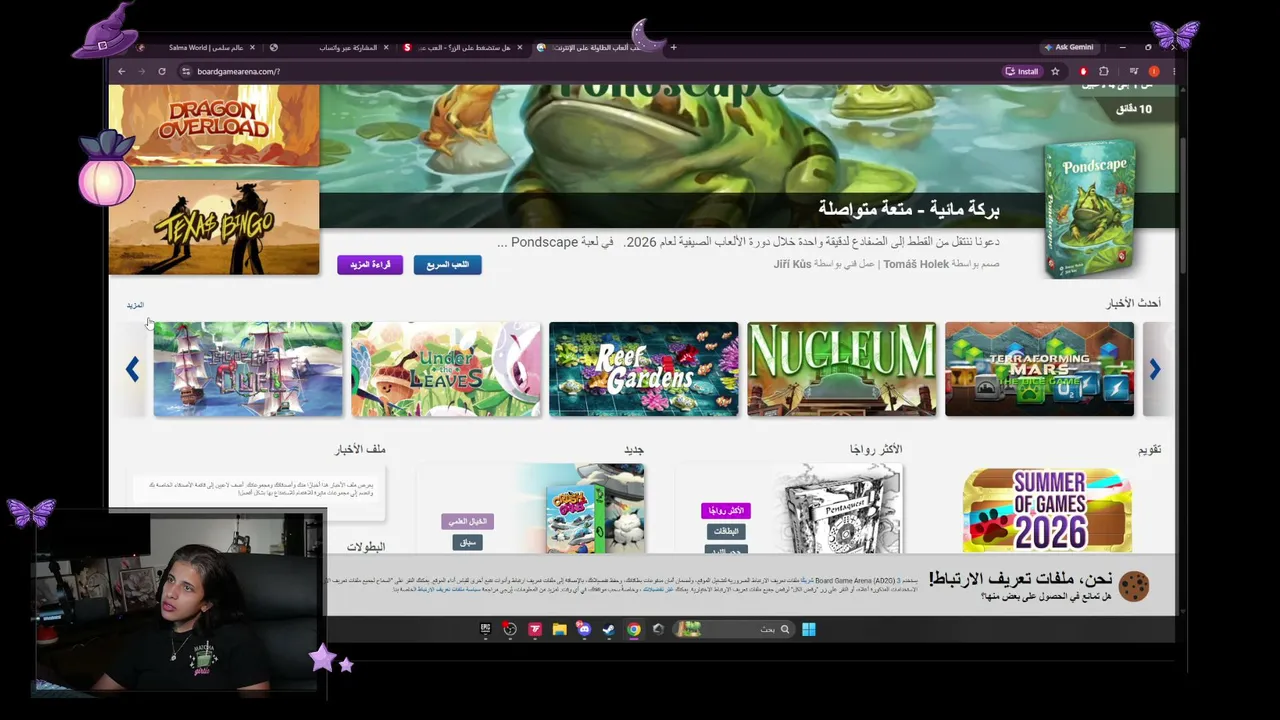Open Google Chrome from the taskbar
The image size is (1280, 720).
click(633, 629)
